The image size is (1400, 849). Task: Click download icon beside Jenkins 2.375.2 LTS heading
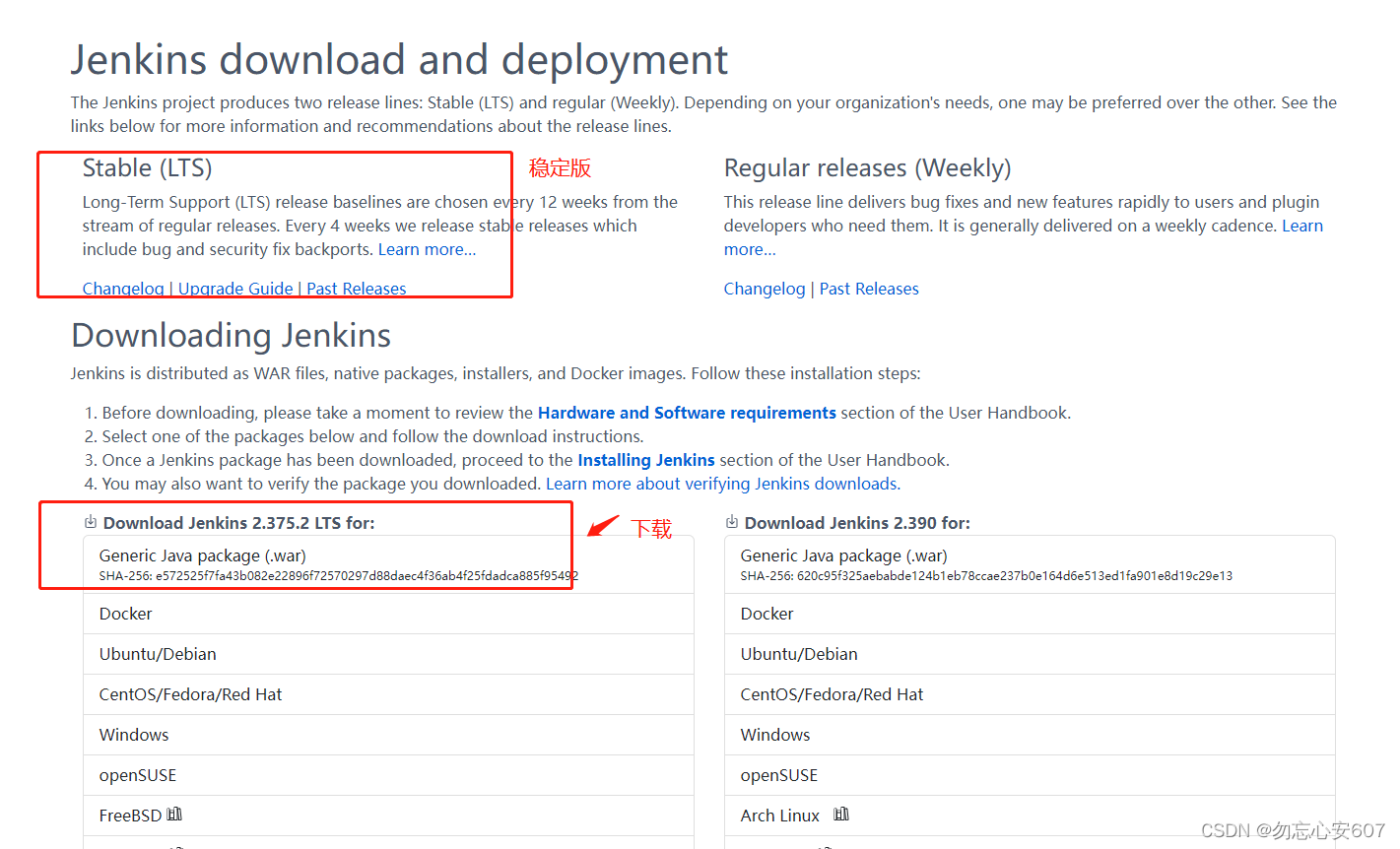pyautogui.click(x=91, y=522)
